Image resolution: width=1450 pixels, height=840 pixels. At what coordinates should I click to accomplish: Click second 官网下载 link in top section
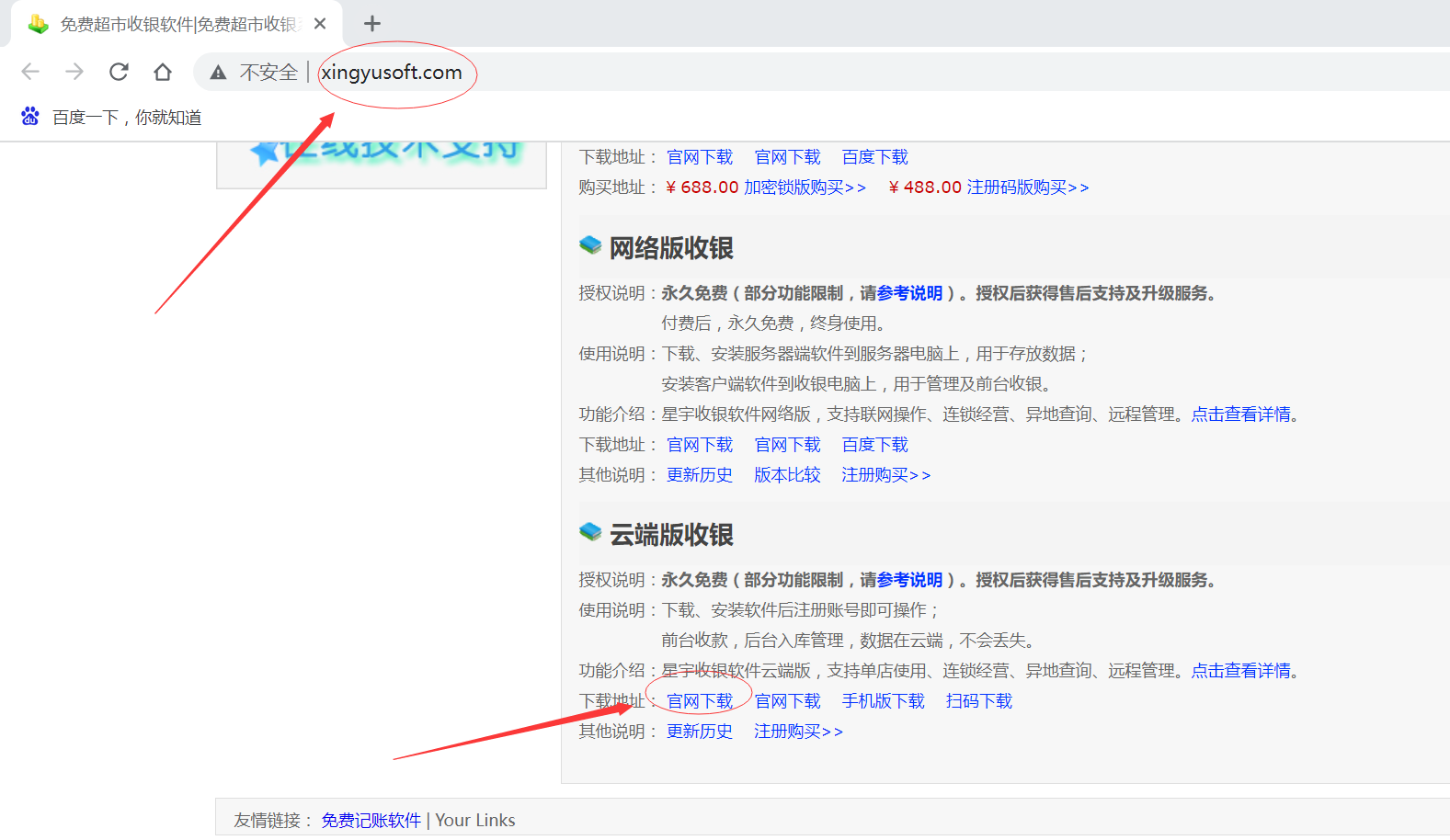pyautogui.click(x=787, y=157)
